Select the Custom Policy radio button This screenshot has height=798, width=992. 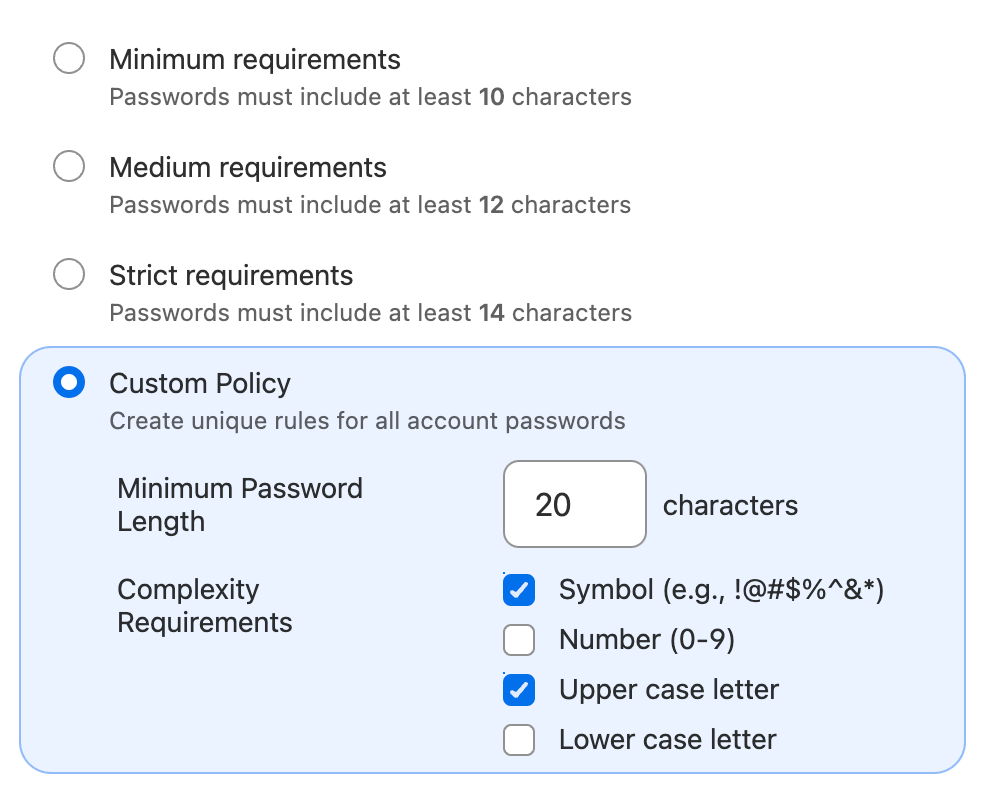coord(69,382)
